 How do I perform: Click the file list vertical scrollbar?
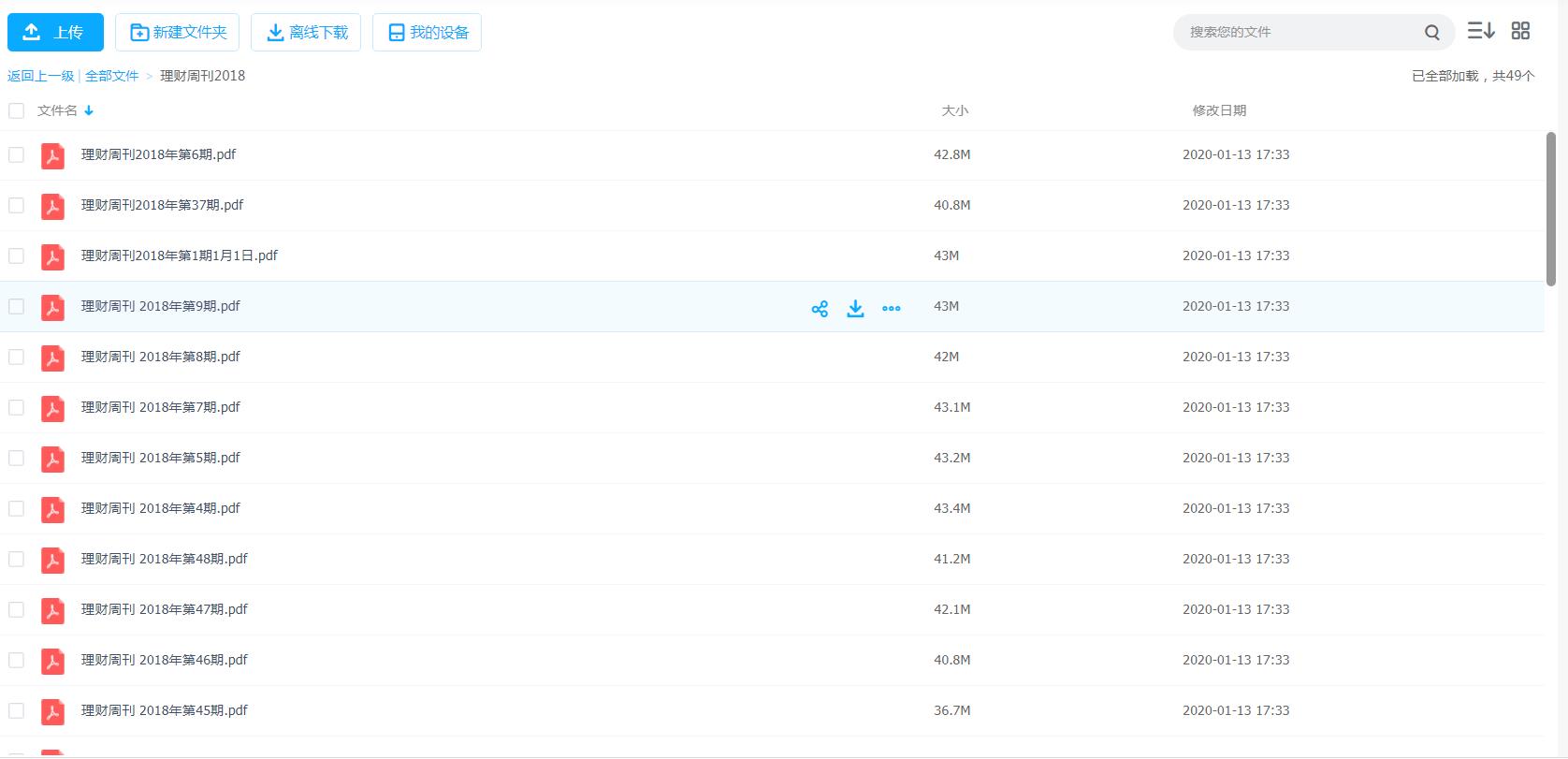click(x=1551, y=209)
